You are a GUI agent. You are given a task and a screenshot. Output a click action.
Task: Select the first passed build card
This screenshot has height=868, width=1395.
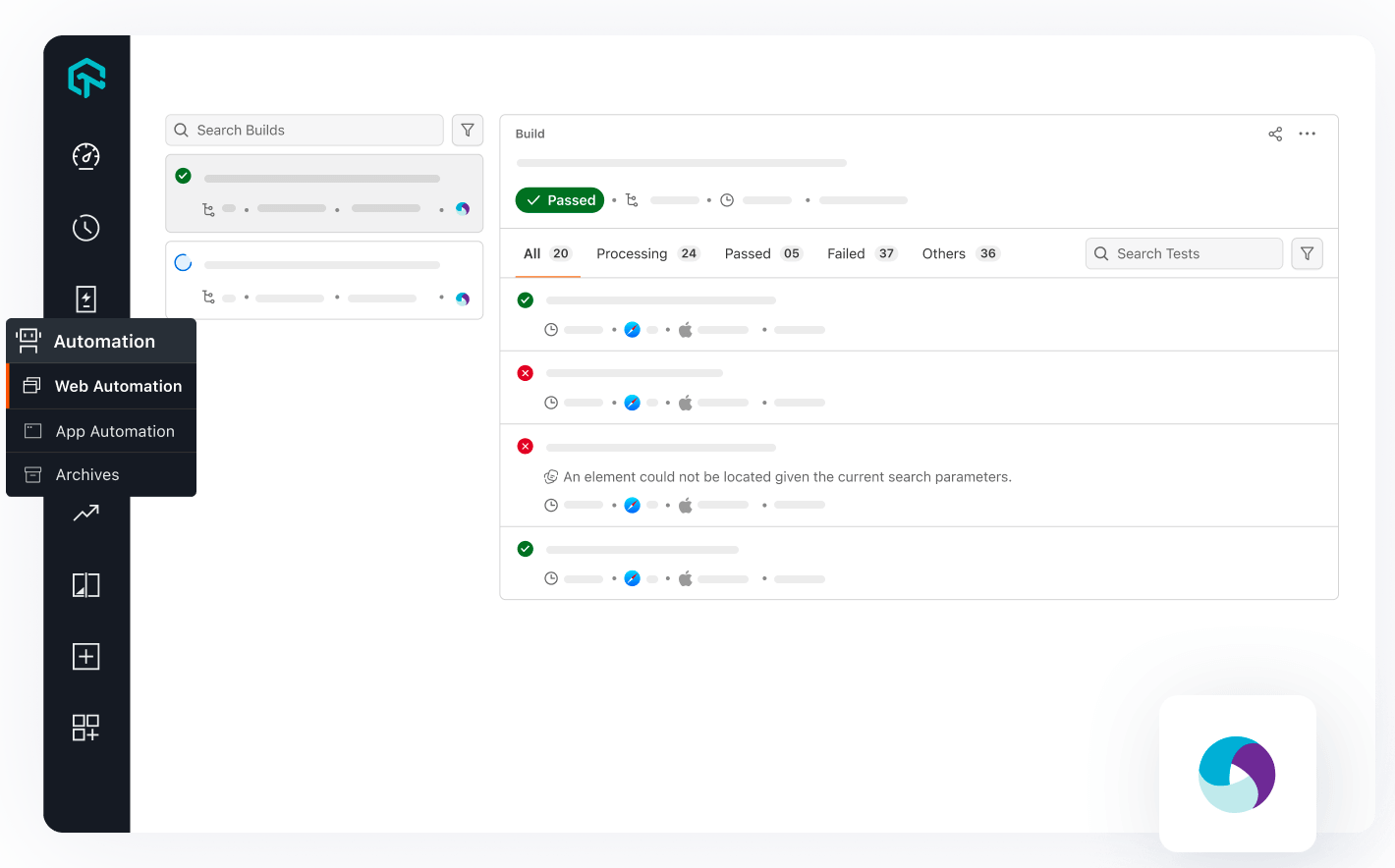tap(324, 193)
